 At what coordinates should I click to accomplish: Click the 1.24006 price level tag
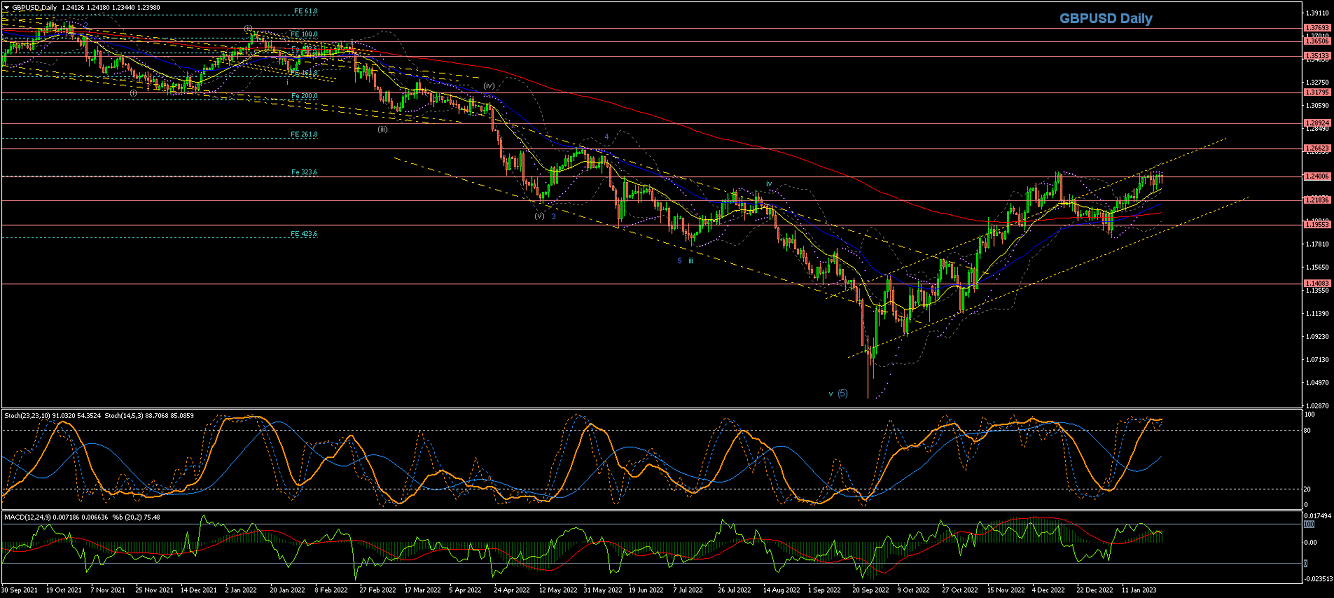coord(1316,176)
